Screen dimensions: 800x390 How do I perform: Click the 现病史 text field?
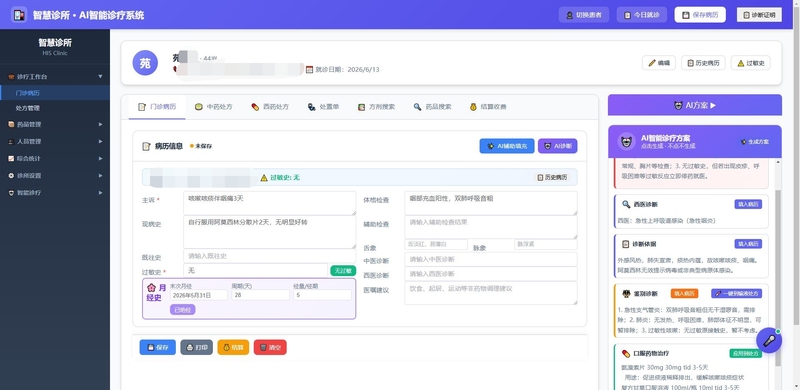coord(269,232)
